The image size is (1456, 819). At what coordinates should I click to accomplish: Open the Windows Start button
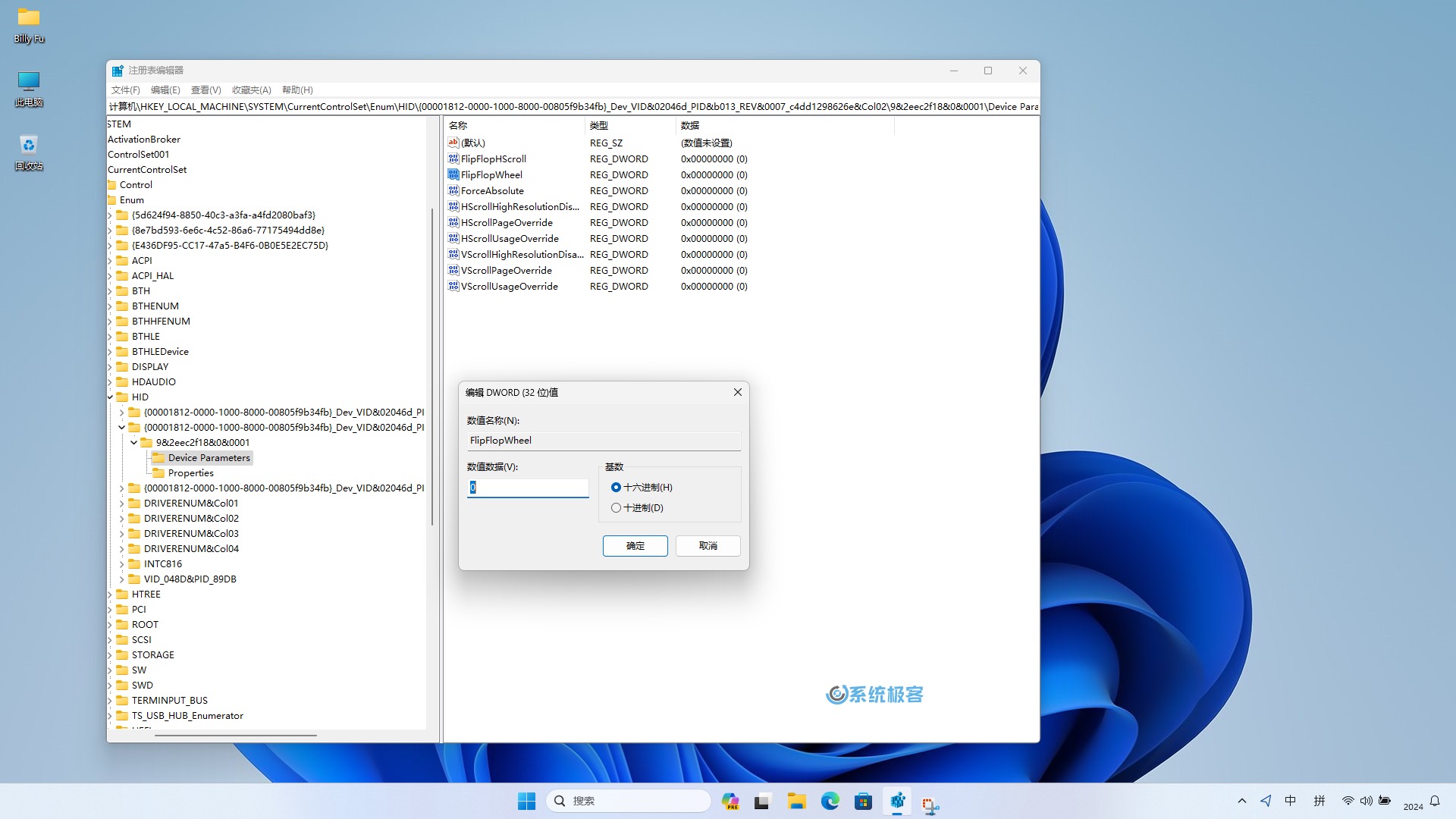click(x=526, y=801)
